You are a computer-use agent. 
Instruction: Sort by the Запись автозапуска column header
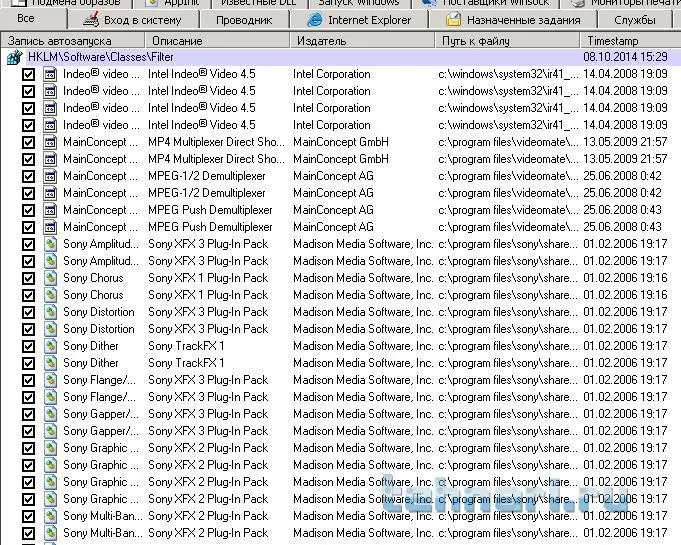pos(73,41)
